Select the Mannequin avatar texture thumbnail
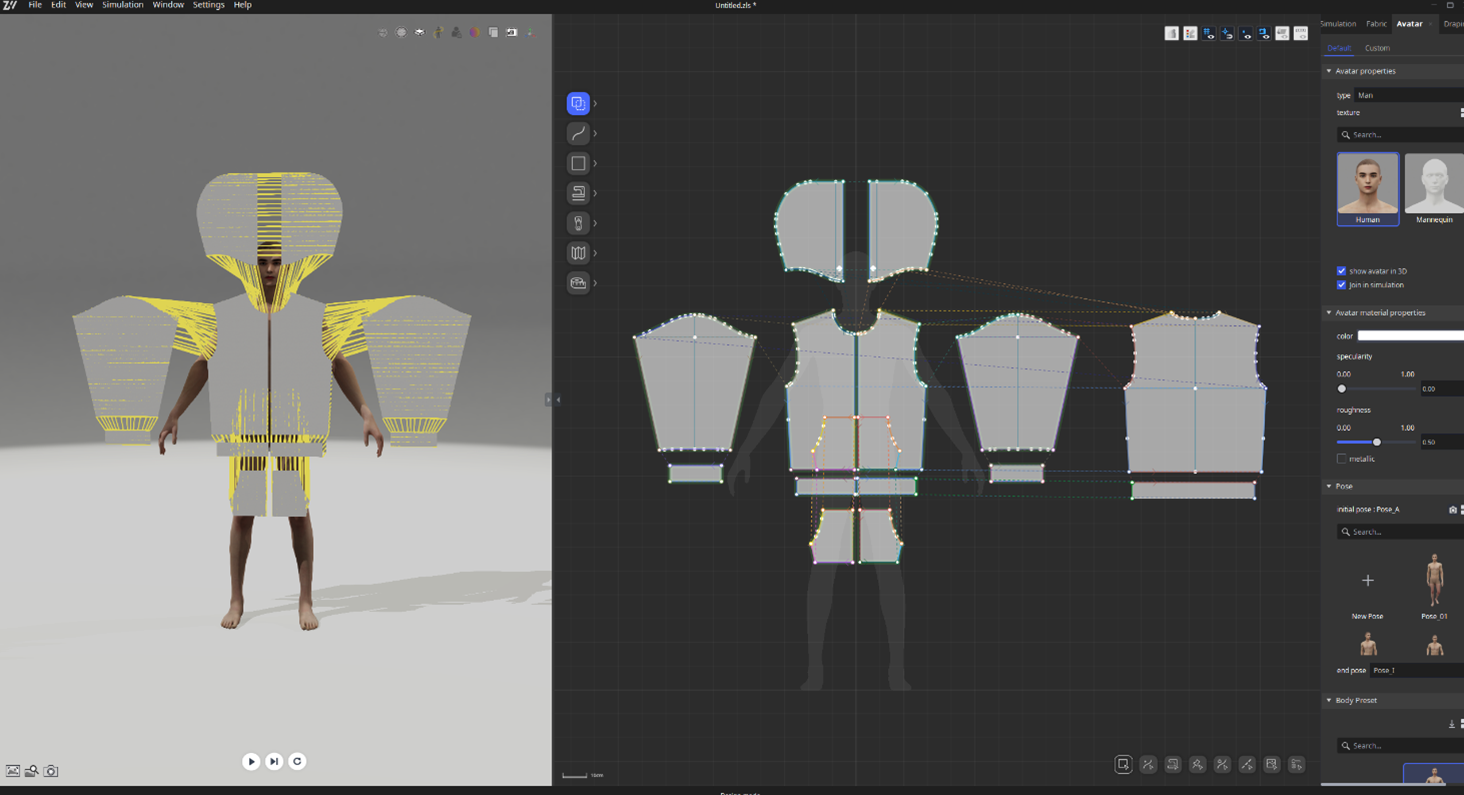This screenshot has width=1464, height=795. [x=1434, y=189]
